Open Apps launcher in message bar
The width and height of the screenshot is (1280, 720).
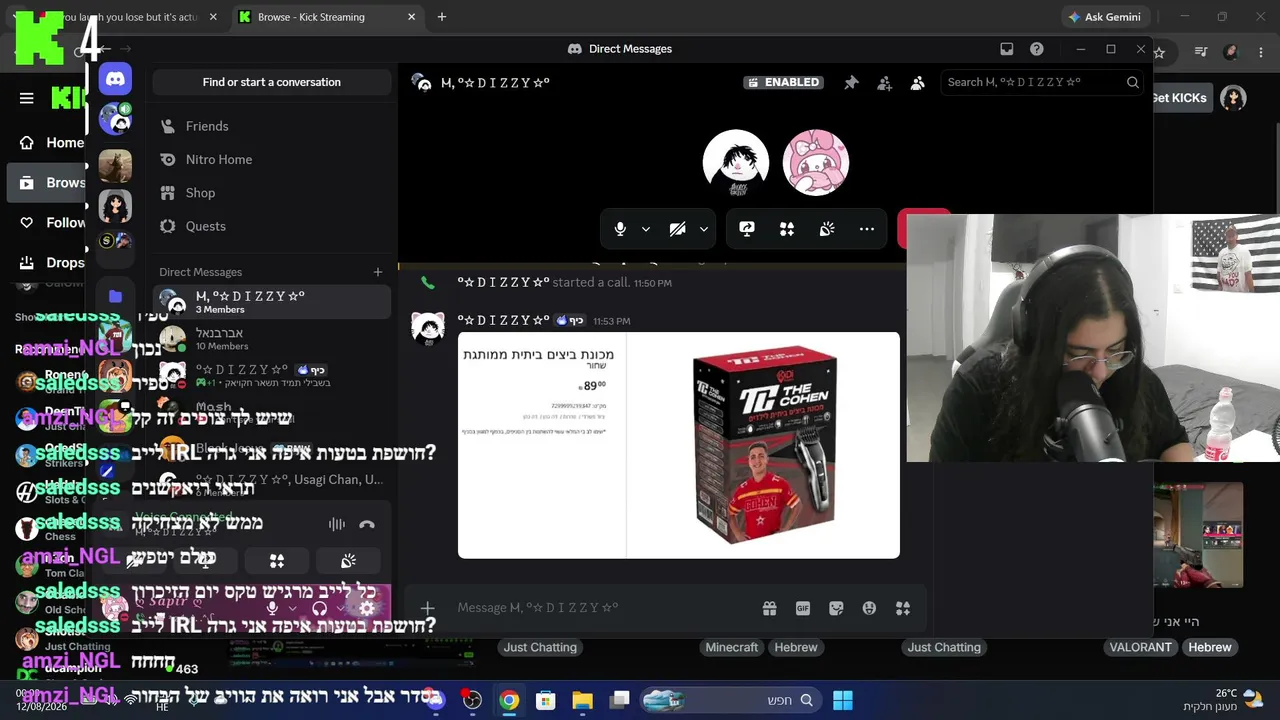[903, 608]
